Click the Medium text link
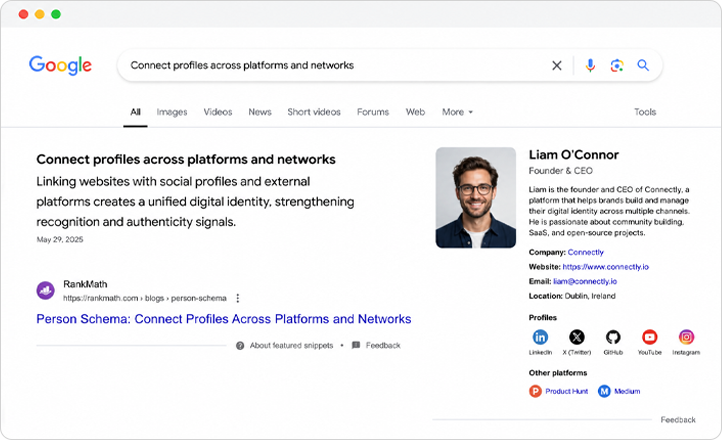Viewport: 722px width, 440px height. tap(627, 391)
